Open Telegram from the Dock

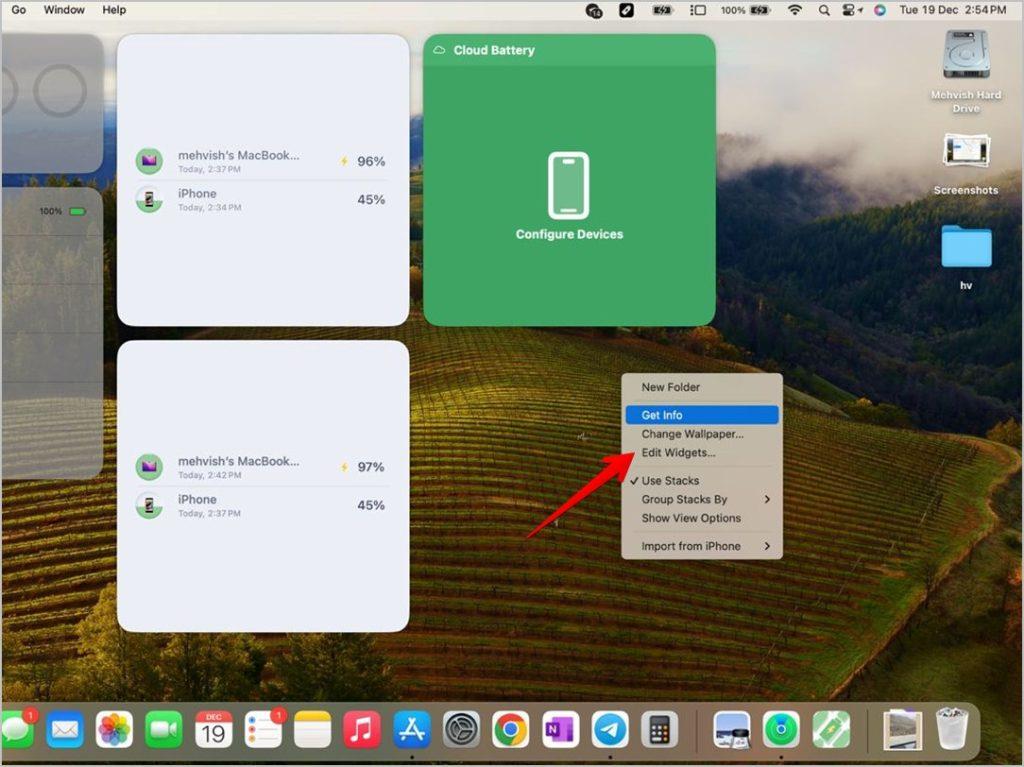(610, 729)
